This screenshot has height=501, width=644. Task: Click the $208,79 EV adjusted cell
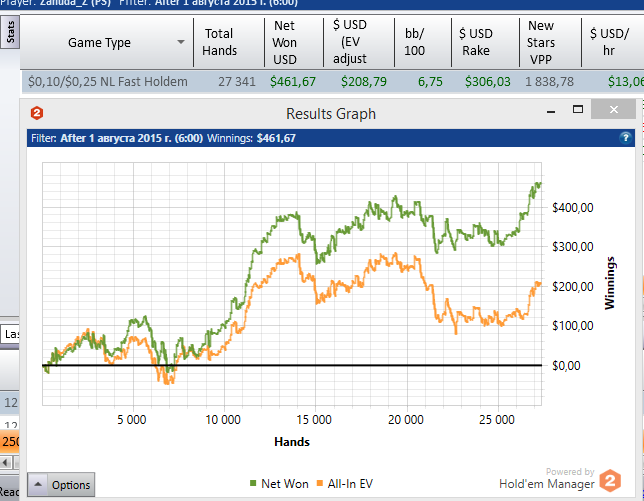(x=363, y=82)
